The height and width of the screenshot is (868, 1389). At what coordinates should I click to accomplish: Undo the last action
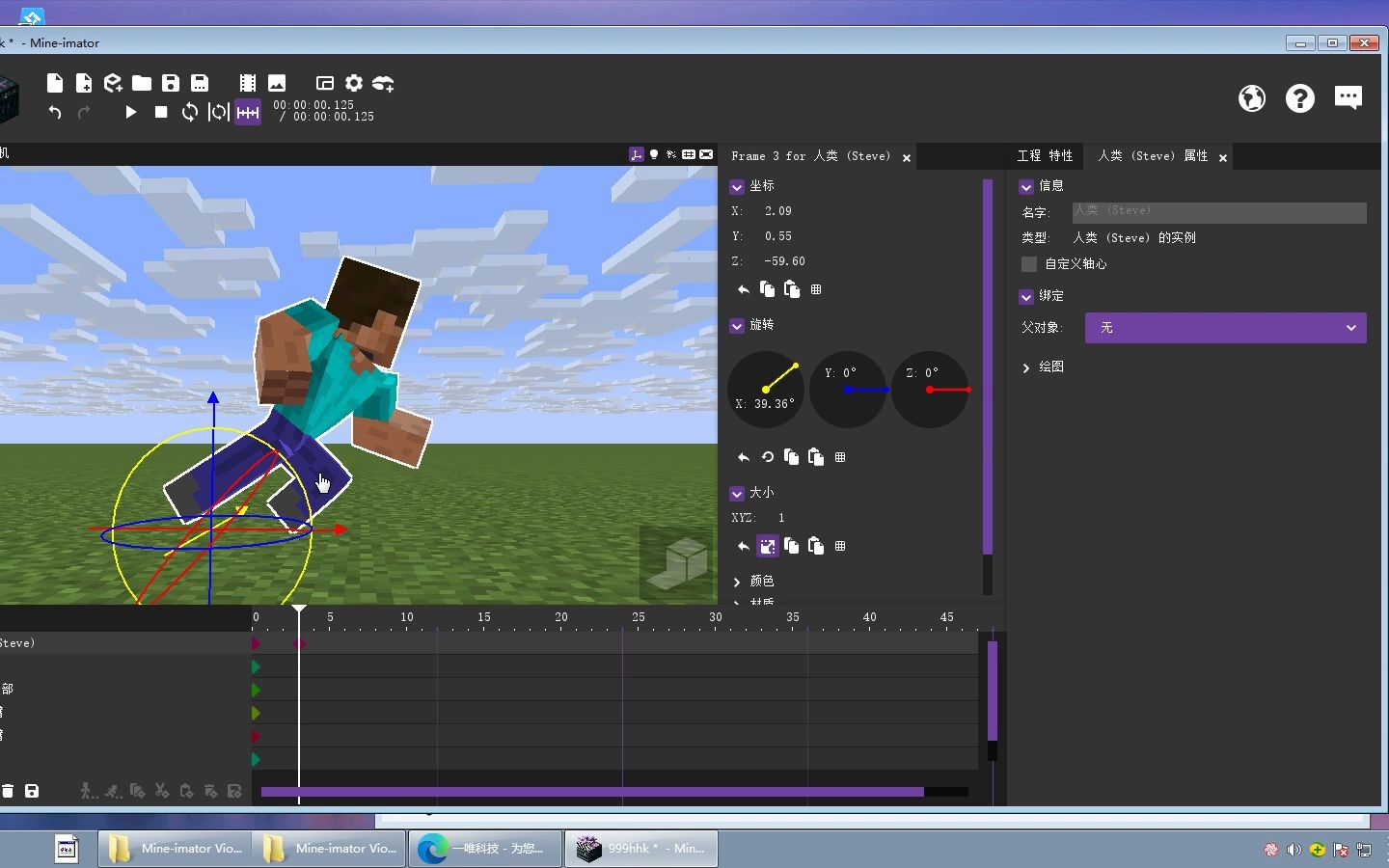click(x=55, y=112)
